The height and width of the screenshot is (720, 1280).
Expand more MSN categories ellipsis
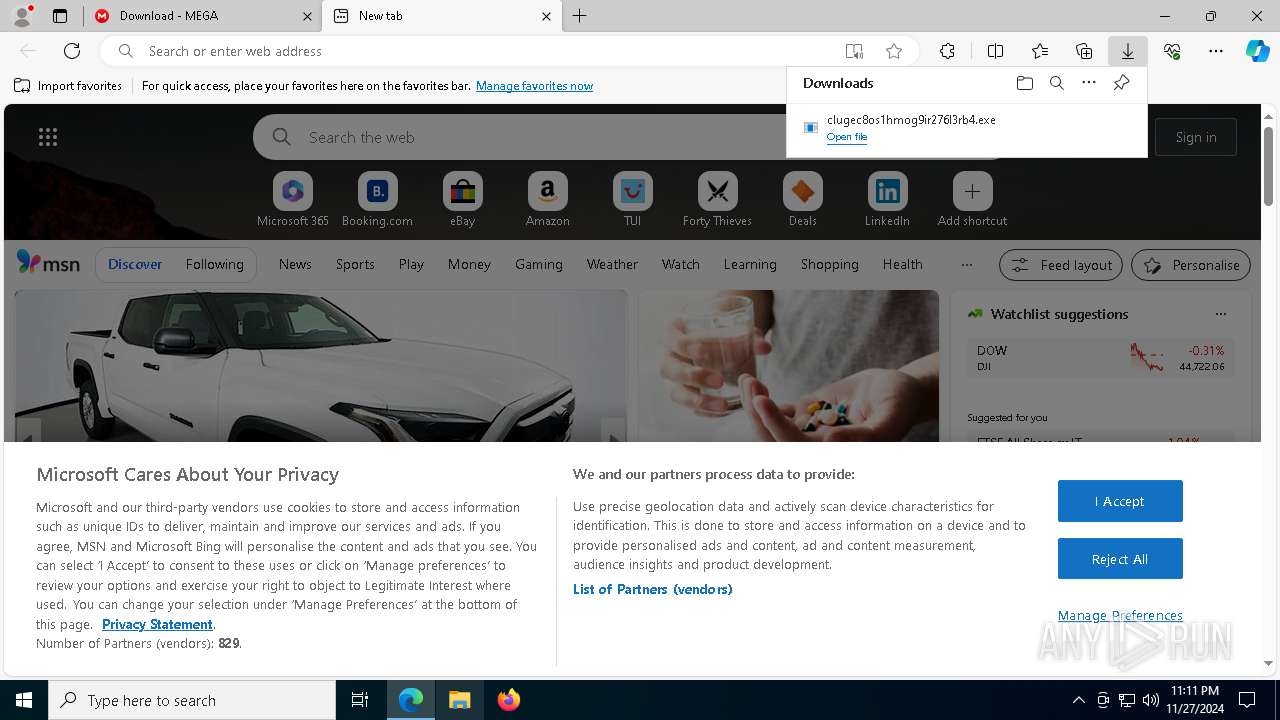(x=966, y=264)
